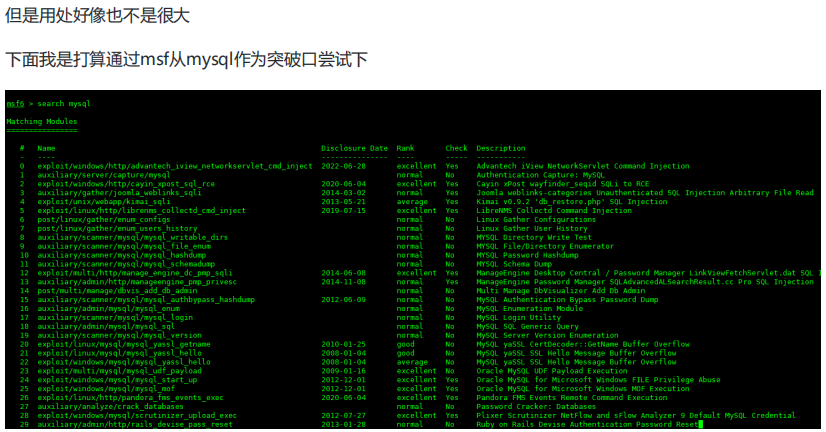Select auxiliary/server/capture/mysql module row
The image size is (826, 432).
point(104,175)
